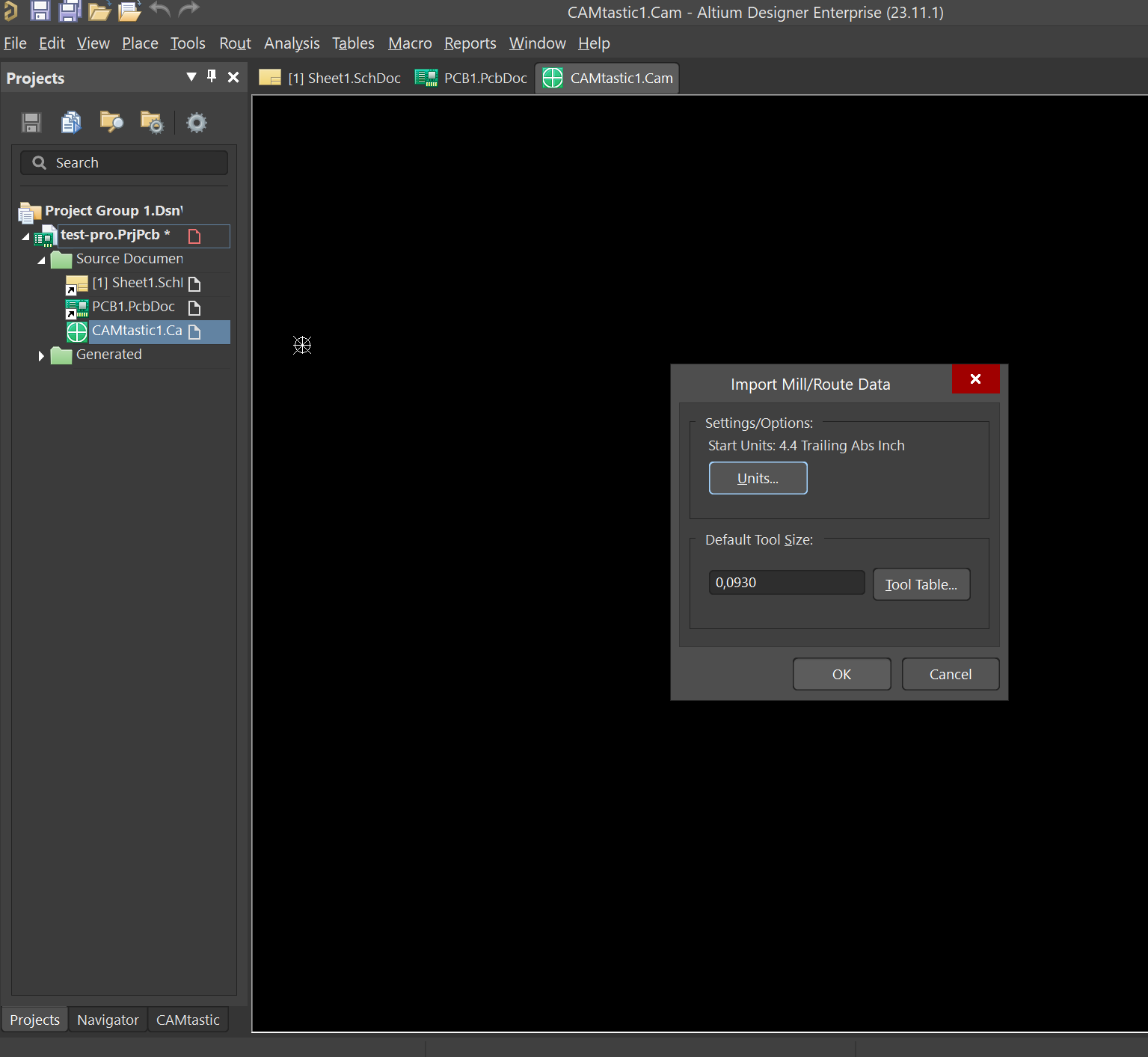Click the Default Tool Size input field

pyautogui.click(x=786, y=583)
